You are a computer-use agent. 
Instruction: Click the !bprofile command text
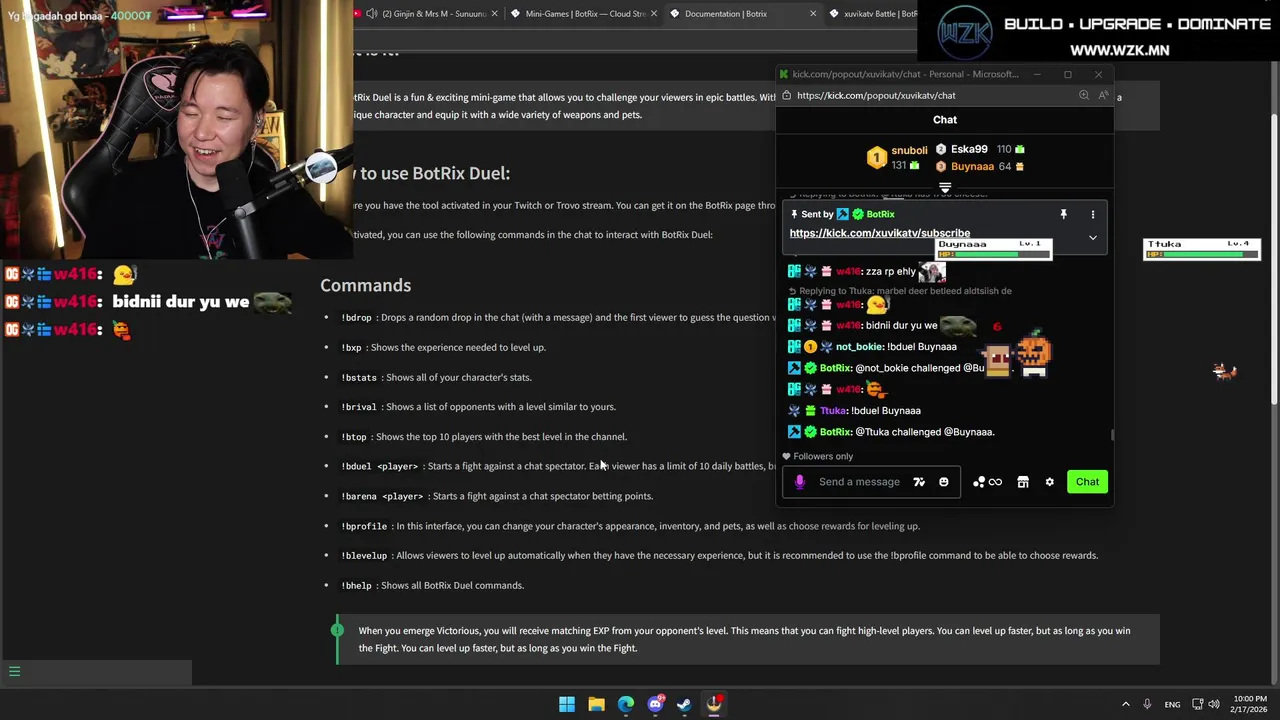364,526
